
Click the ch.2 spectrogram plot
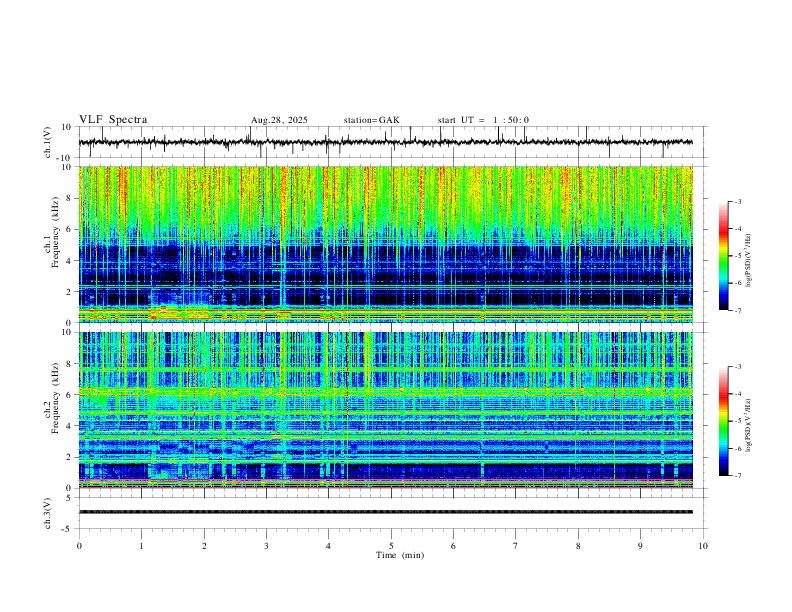[385, 410]
